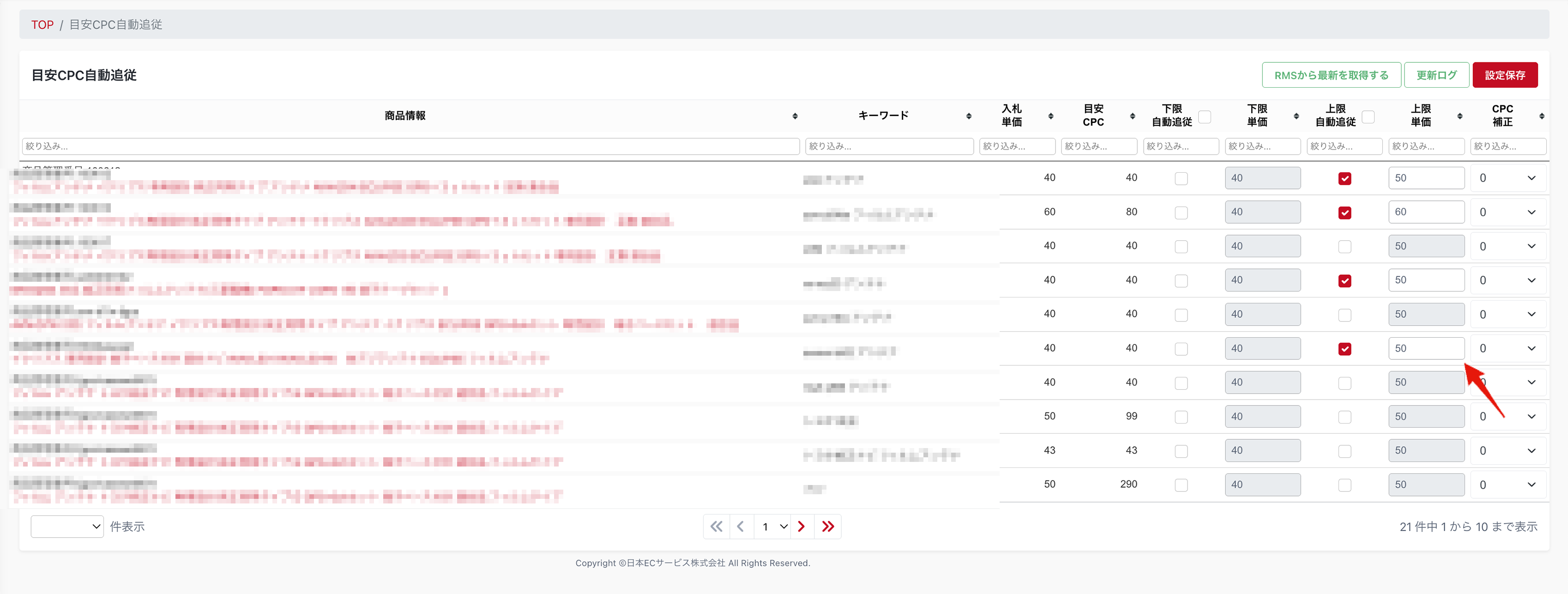Uncheck 上限自動追従 in the first row
Screen dimensions: 1568x594
coord(1345,178)
